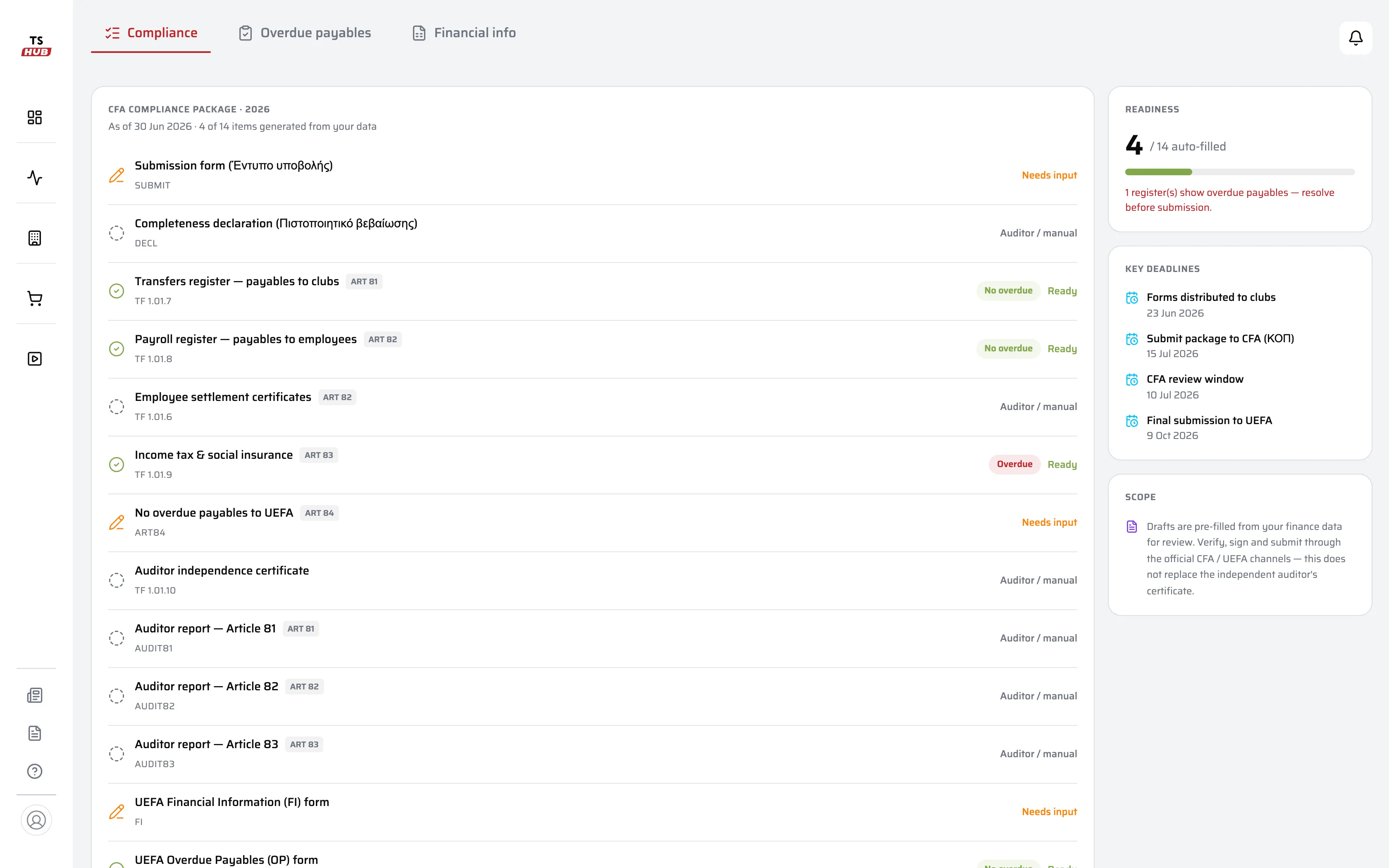
Task: Click the ART 84 tag
Action: coord(319,513)
